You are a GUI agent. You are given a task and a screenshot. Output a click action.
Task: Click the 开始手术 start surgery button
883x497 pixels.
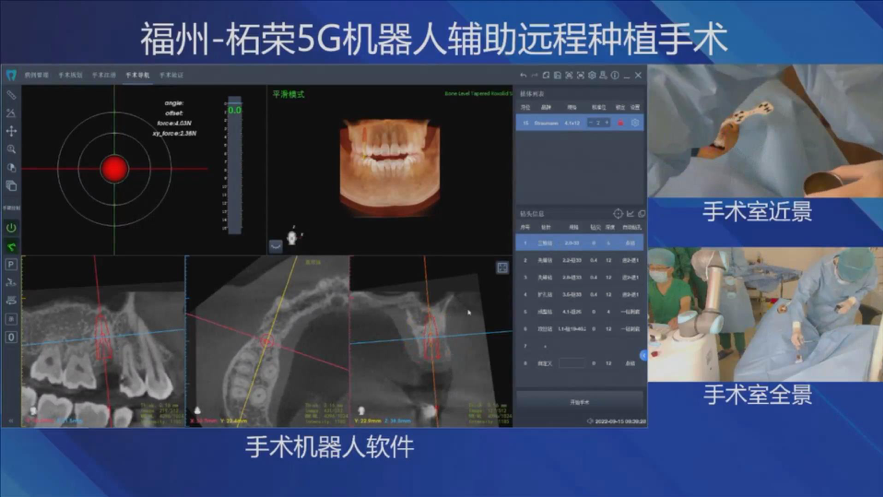tap(579, 402)
